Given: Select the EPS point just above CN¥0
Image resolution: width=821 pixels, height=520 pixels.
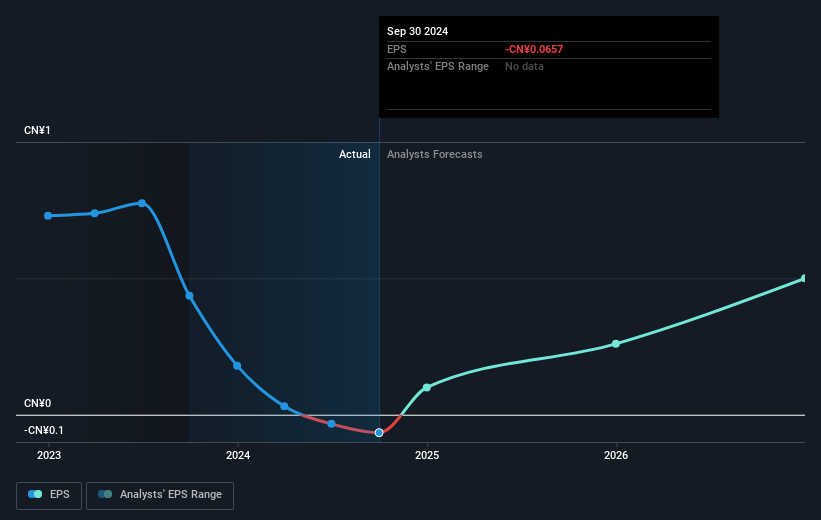Looking at the screenshot, I should coord(284,406).
